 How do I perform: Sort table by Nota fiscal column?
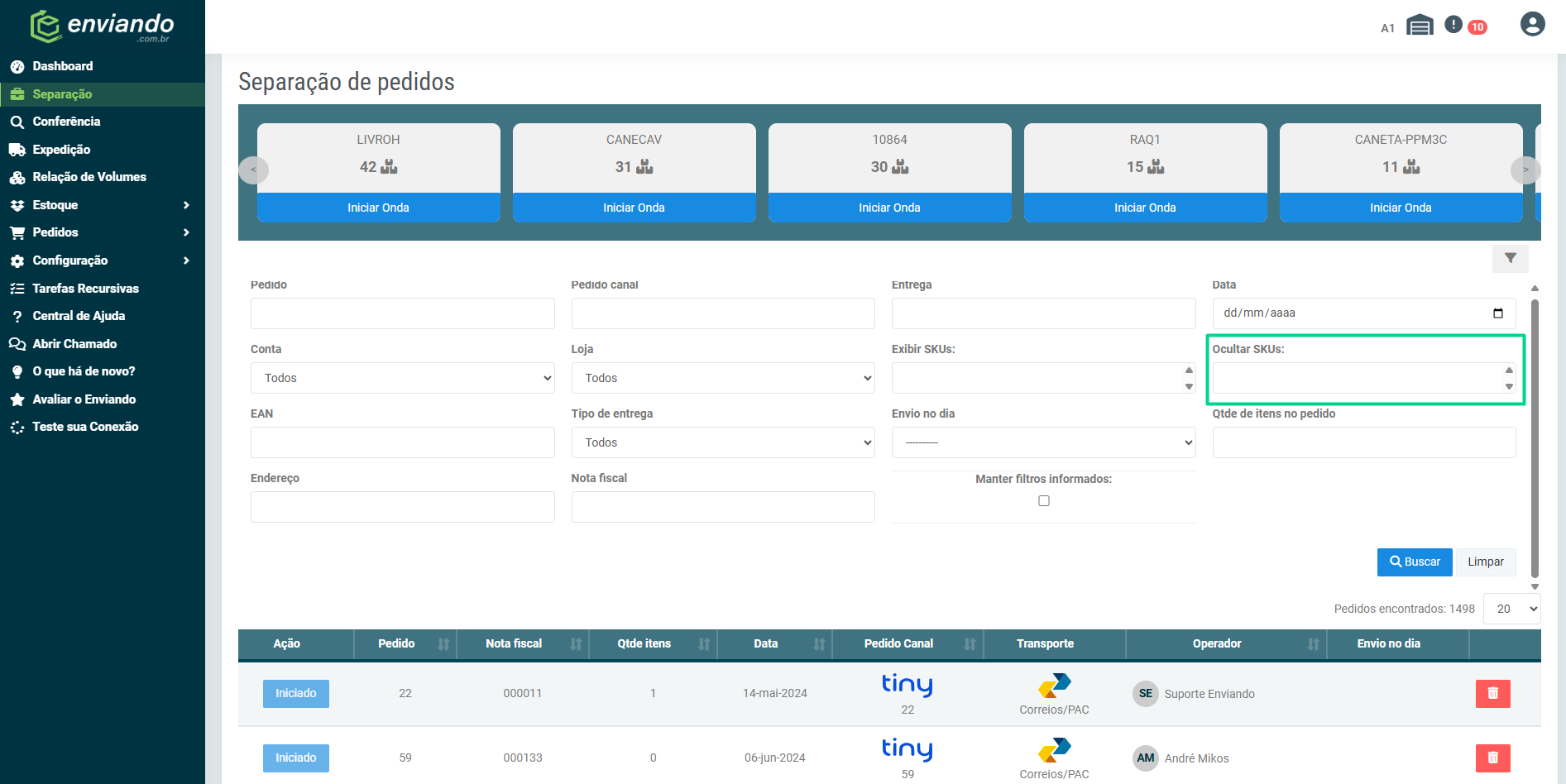pos(576,644)
